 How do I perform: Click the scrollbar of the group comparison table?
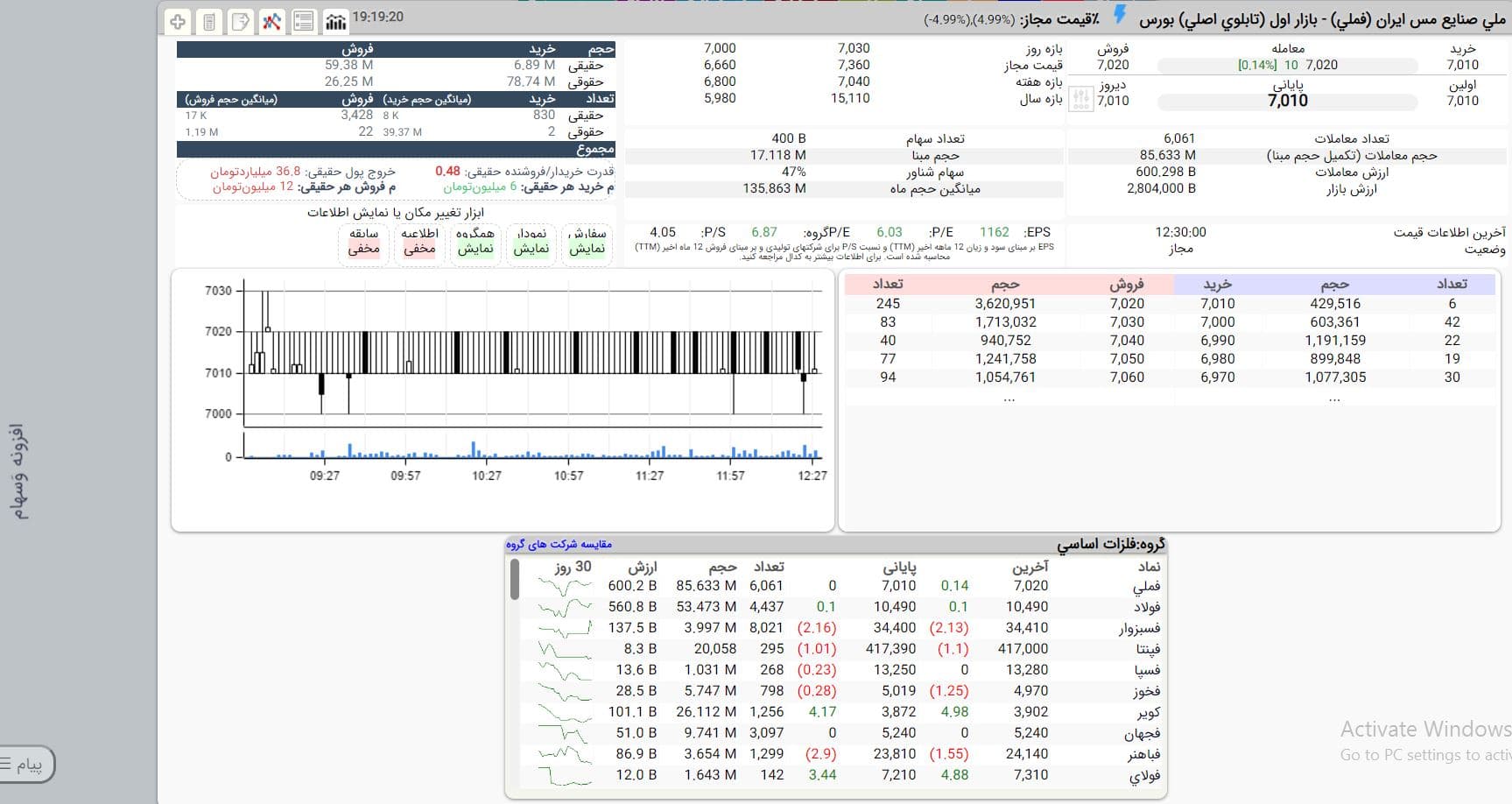514,579
